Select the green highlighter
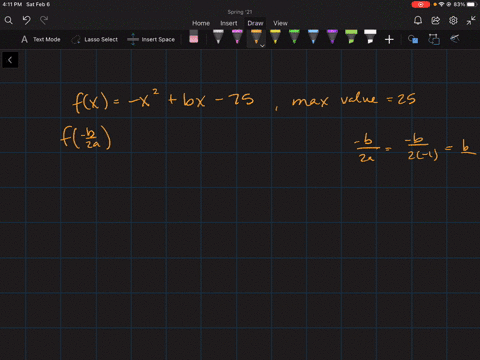The height and width of the screenshot is (360, 480). tap(351, 37)
